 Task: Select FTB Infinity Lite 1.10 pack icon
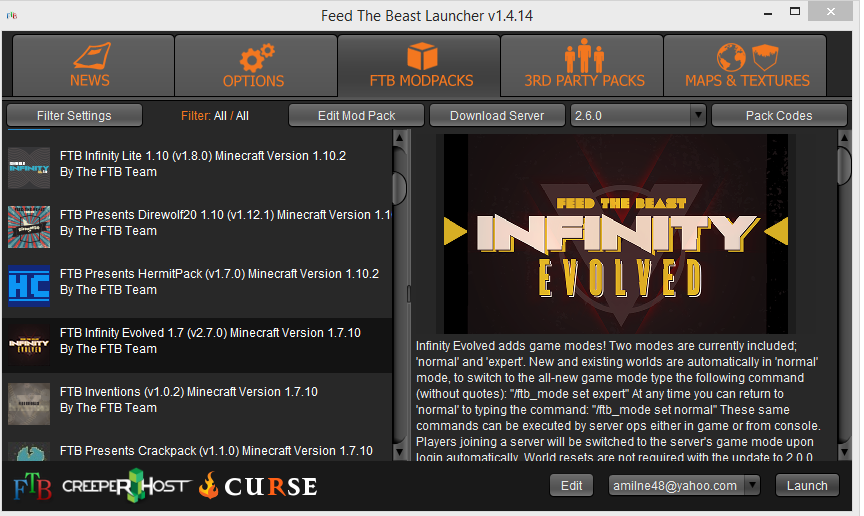[29, 168]
